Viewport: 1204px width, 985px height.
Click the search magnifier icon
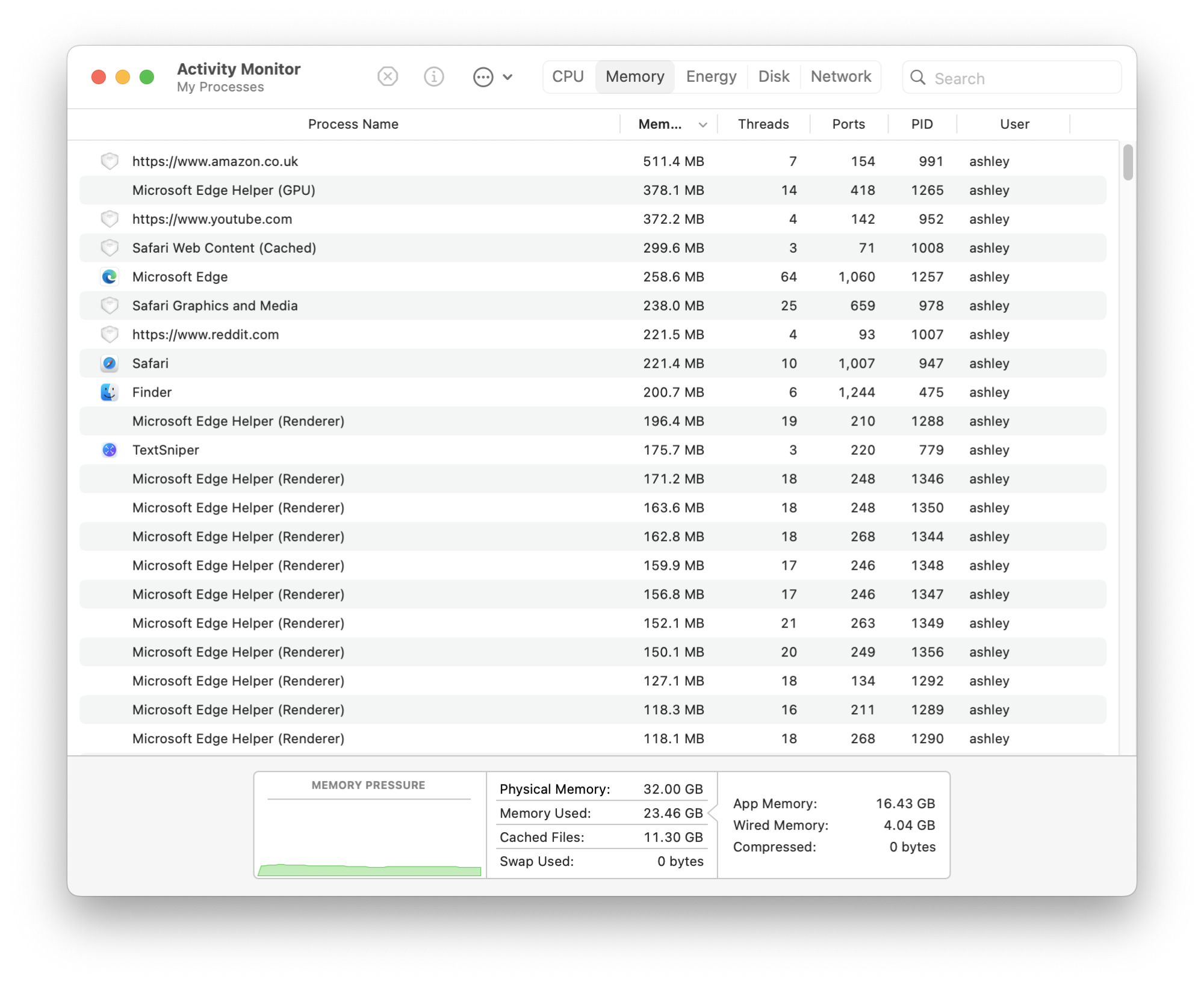coord(917,78)
